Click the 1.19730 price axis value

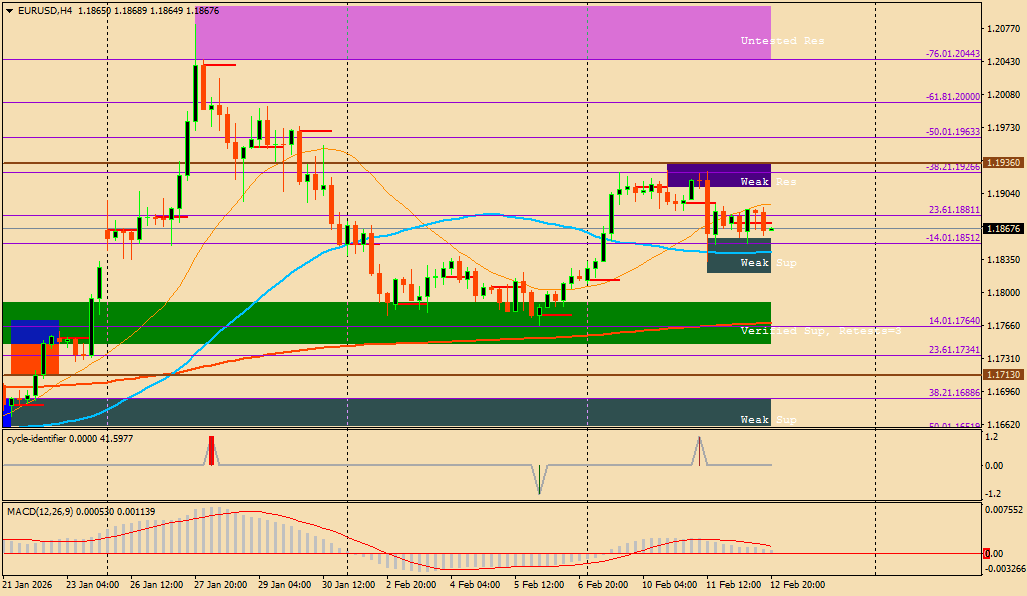(1003, 128)
